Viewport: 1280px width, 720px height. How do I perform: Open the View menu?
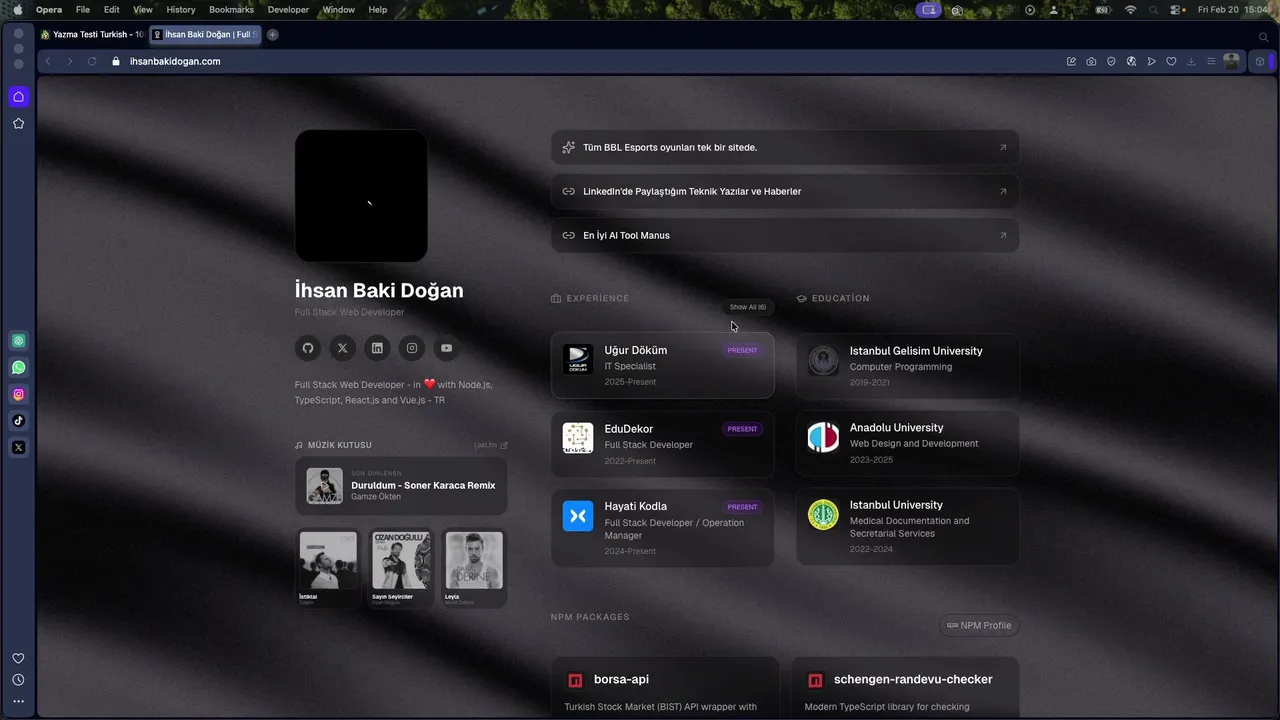point(143,9)
